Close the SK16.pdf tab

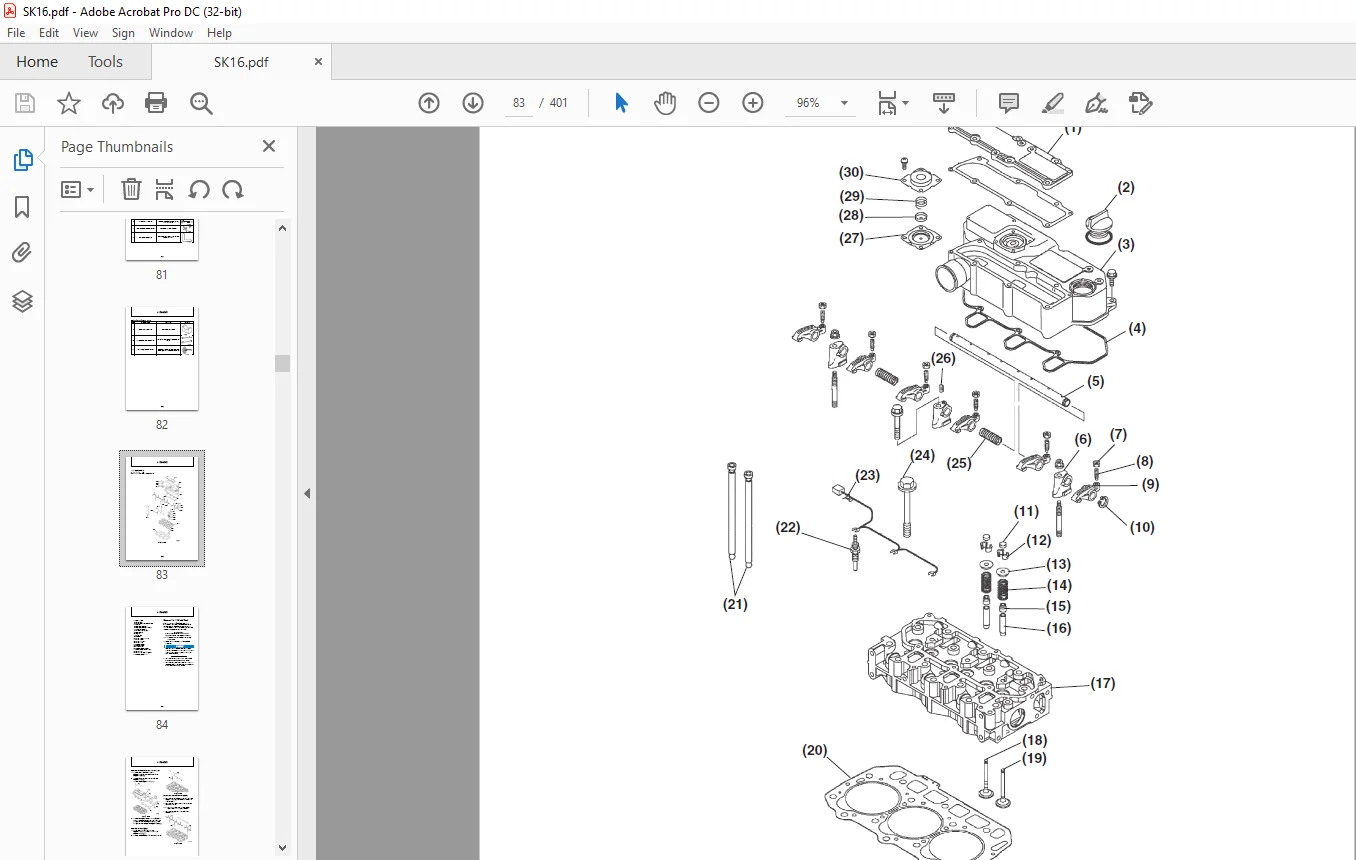click(318, 61)
